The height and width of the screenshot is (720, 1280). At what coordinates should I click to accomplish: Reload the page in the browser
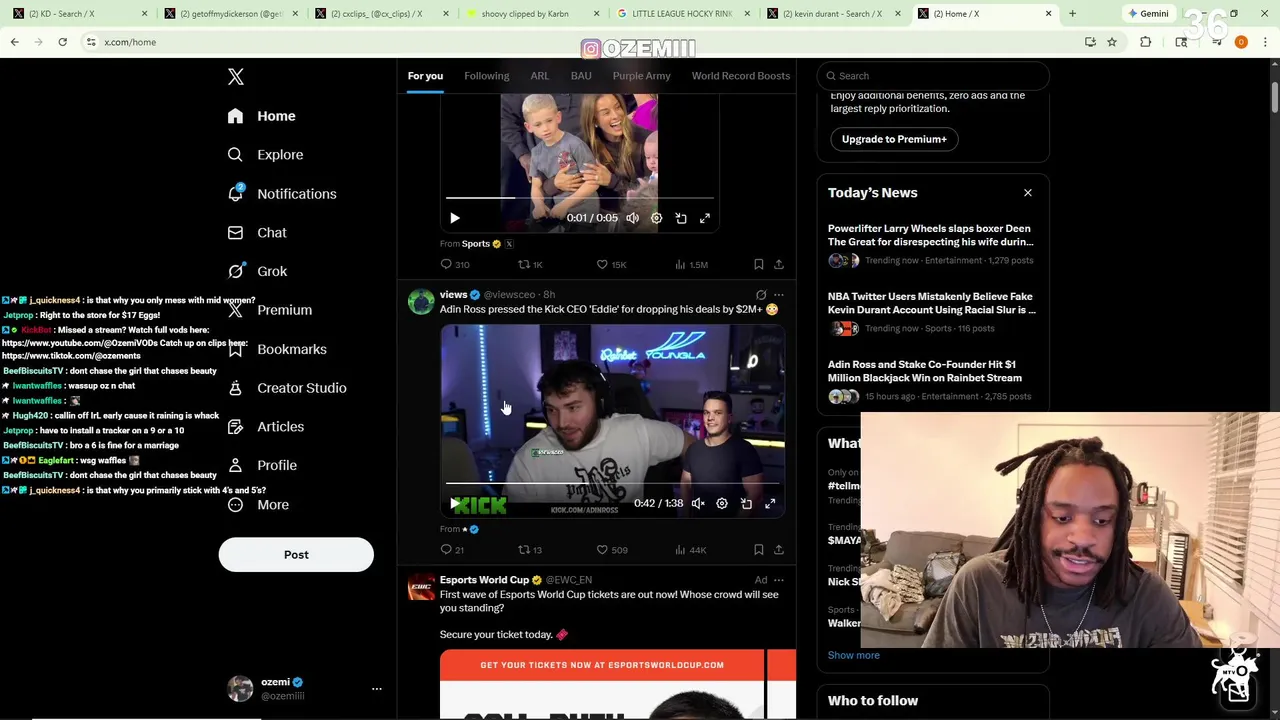(x=62, y=42)
